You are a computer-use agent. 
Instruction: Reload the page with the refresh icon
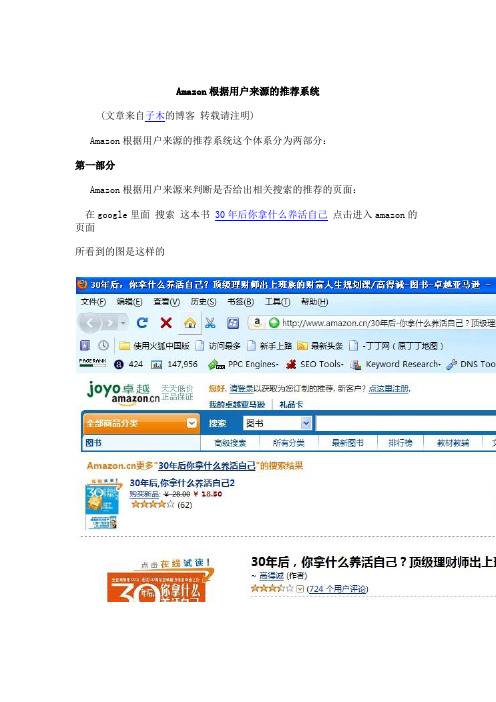143,322
